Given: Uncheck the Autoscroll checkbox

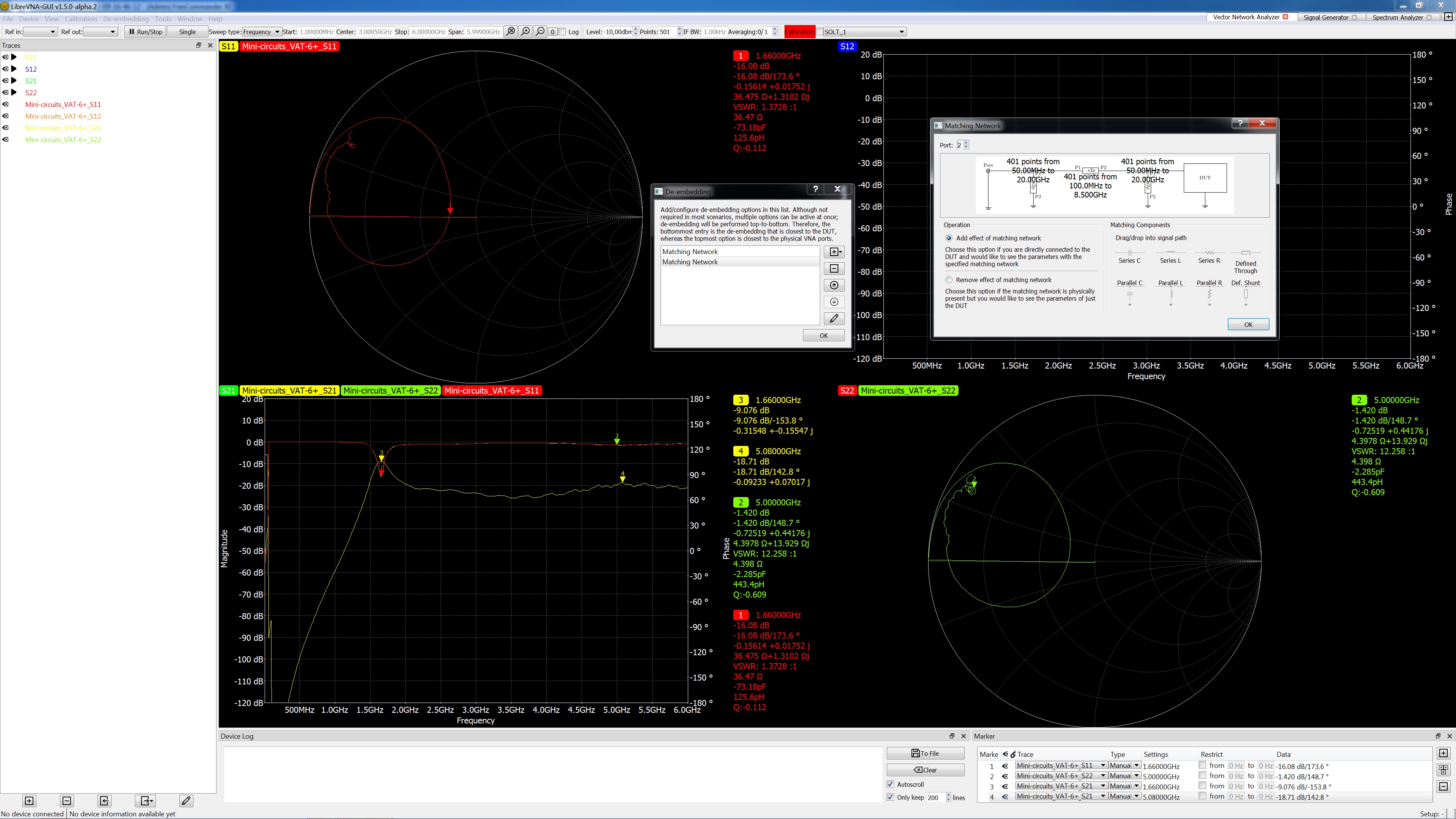Looking at the screenshot, I should 891,784.
